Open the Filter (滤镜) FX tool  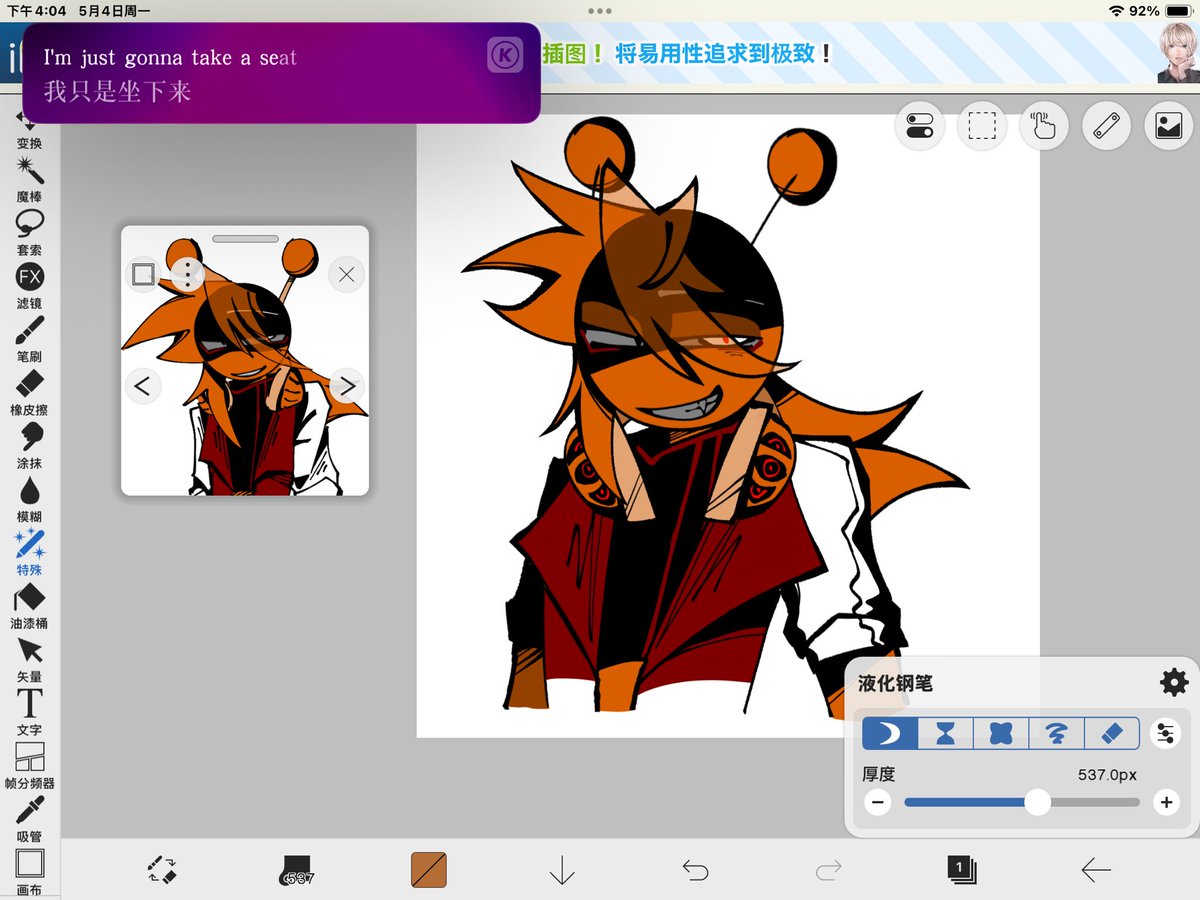click(29, 284)
